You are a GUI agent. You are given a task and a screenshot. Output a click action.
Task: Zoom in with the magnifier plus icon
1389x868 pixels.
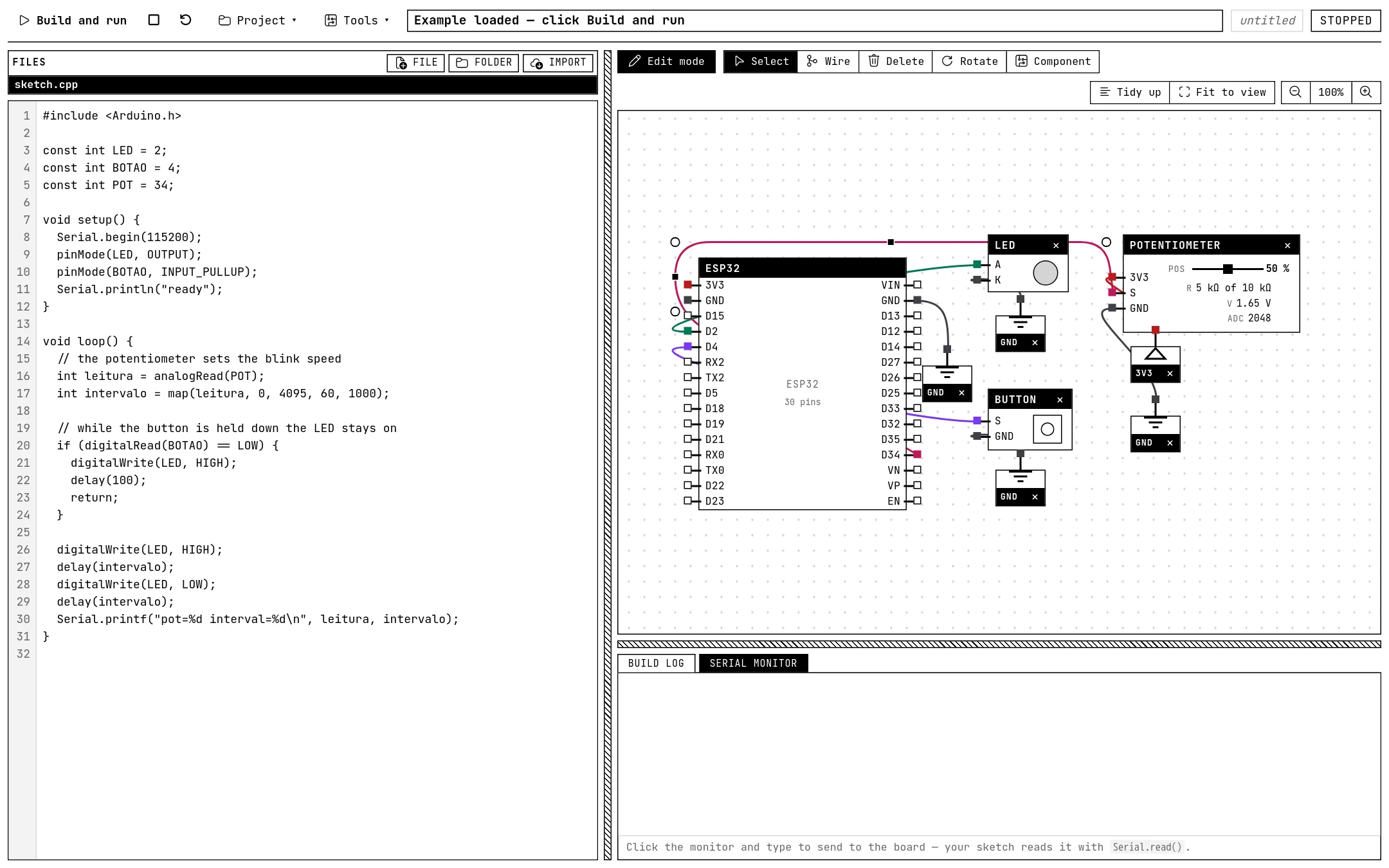click(1366, 93)
